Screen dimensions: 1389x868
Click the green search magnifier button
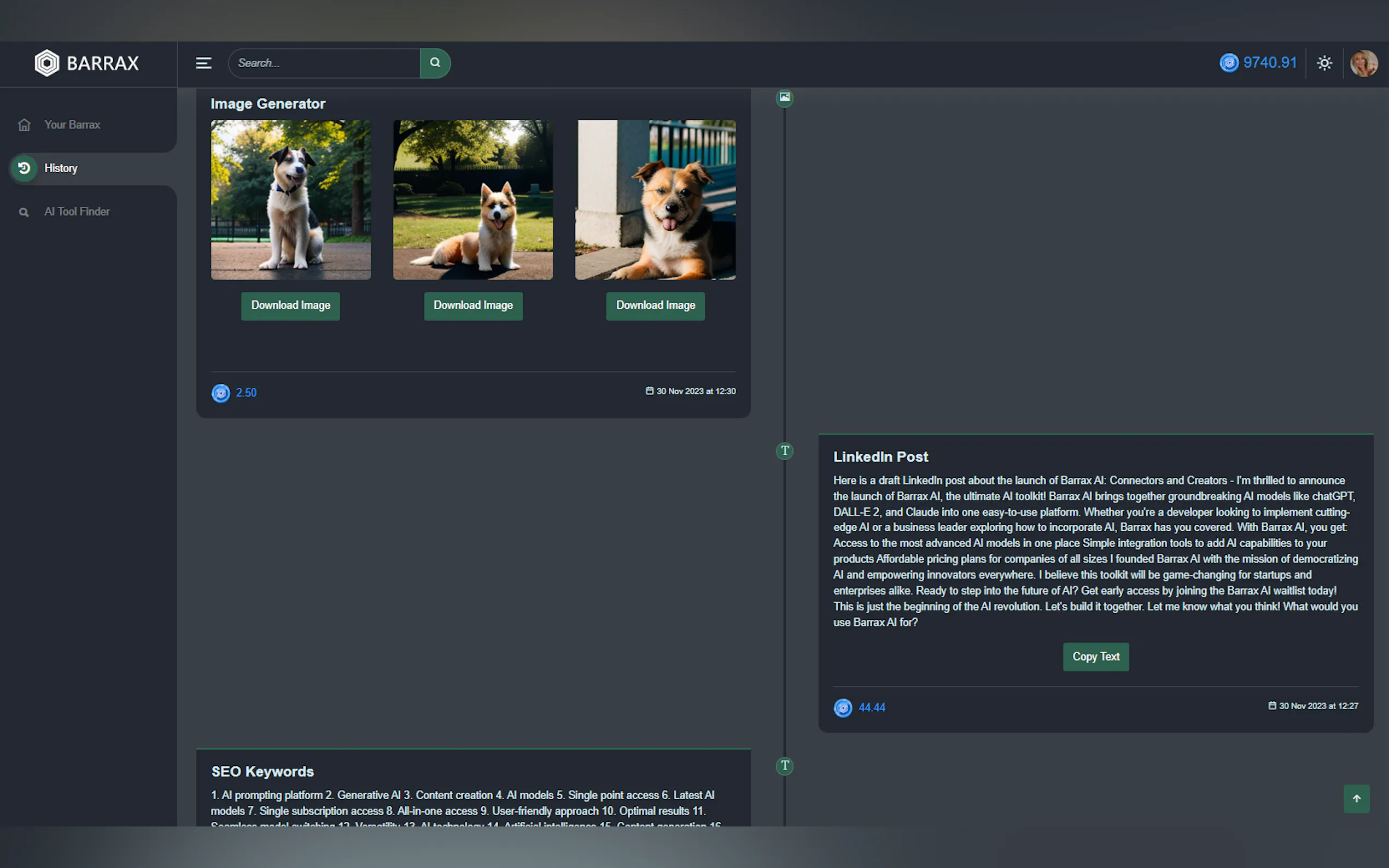[435, 63]
